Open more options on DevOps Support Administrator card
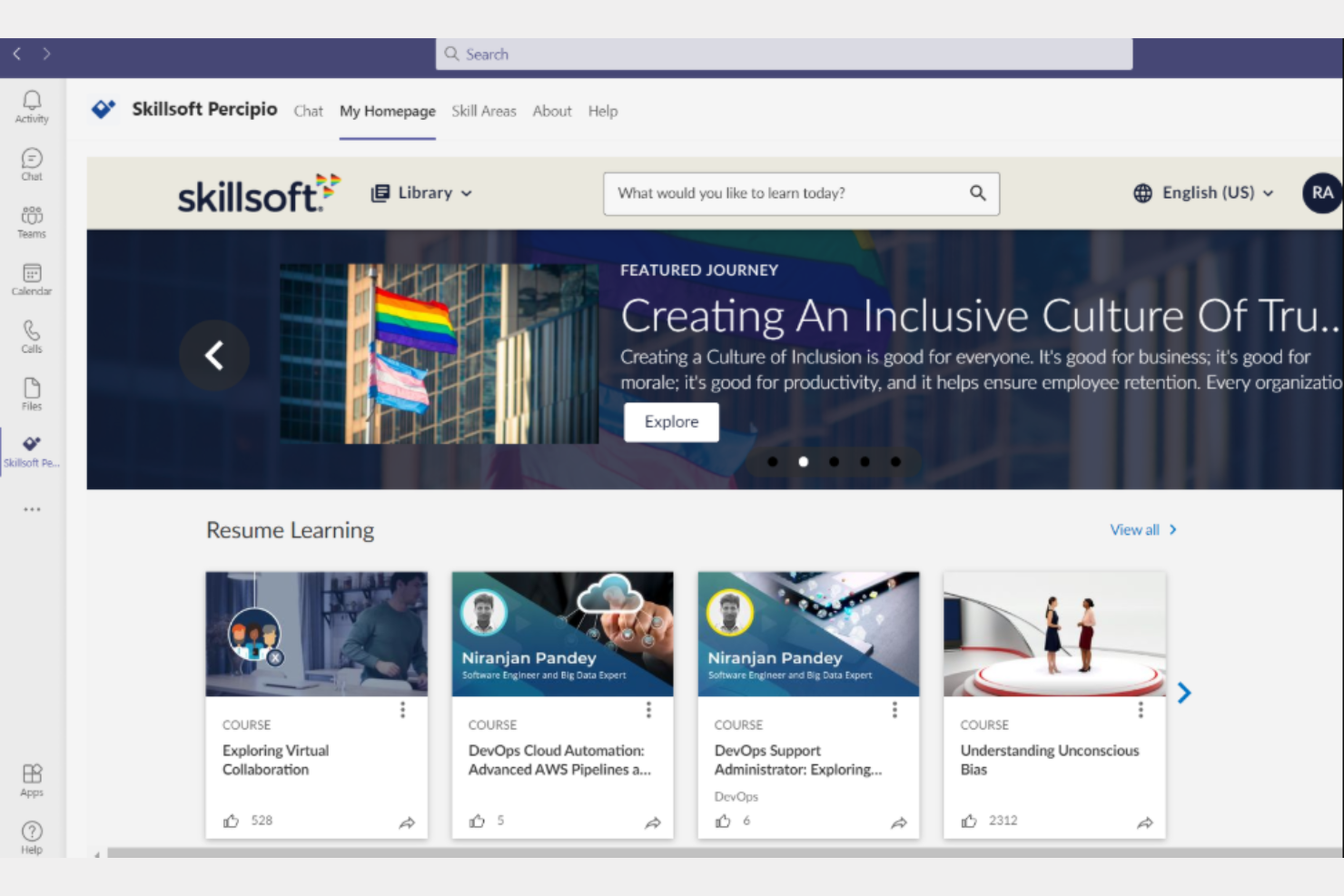The height and width of the screenshot is (896, 1344). (894, 710)
